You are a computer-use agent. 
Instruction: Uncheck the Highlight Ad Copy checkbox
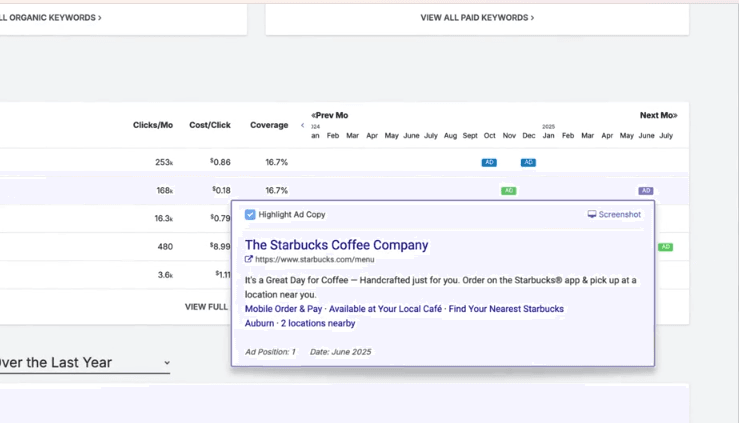point(250,214)
